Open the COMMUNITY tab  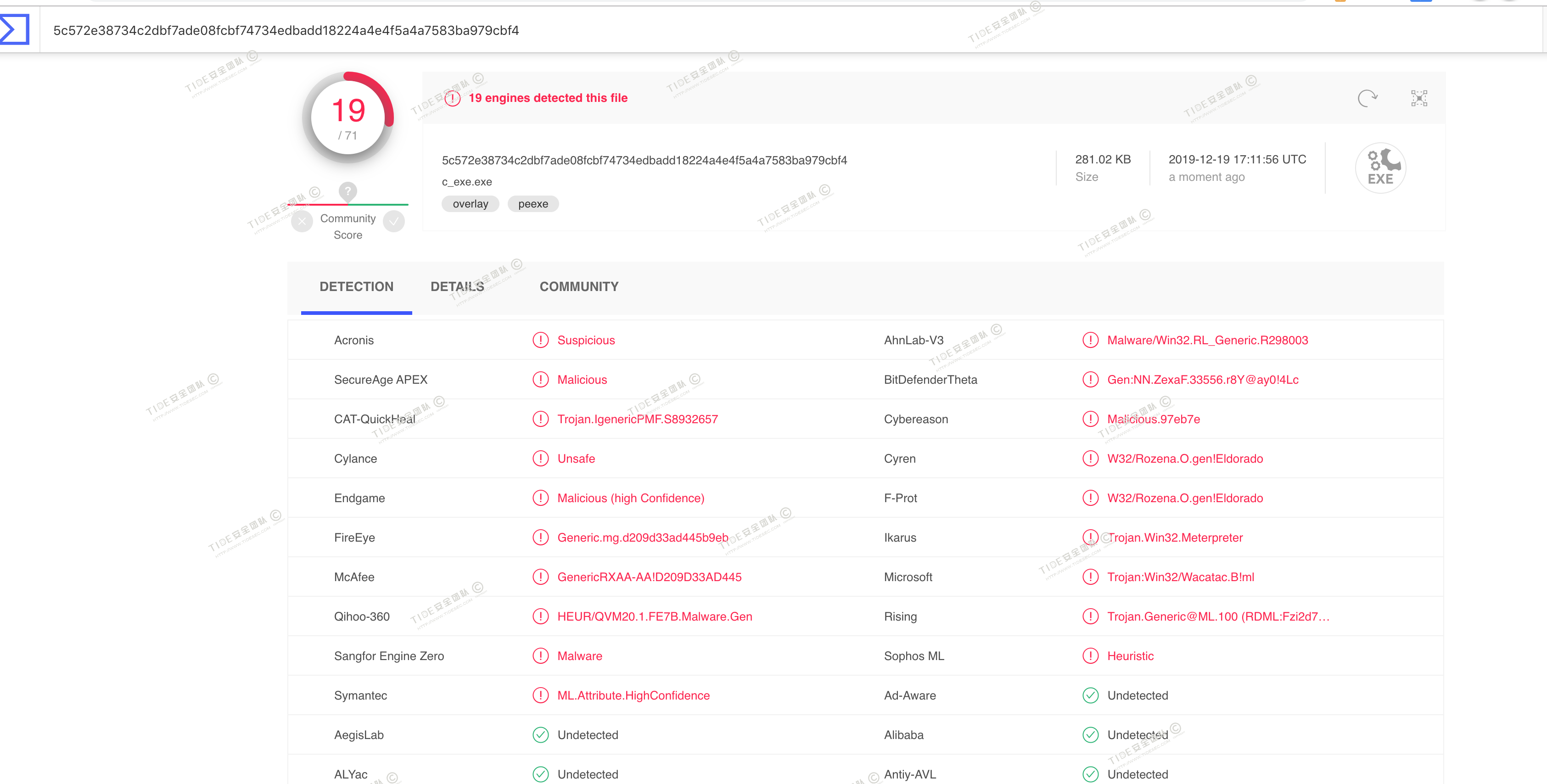point(578,287)
